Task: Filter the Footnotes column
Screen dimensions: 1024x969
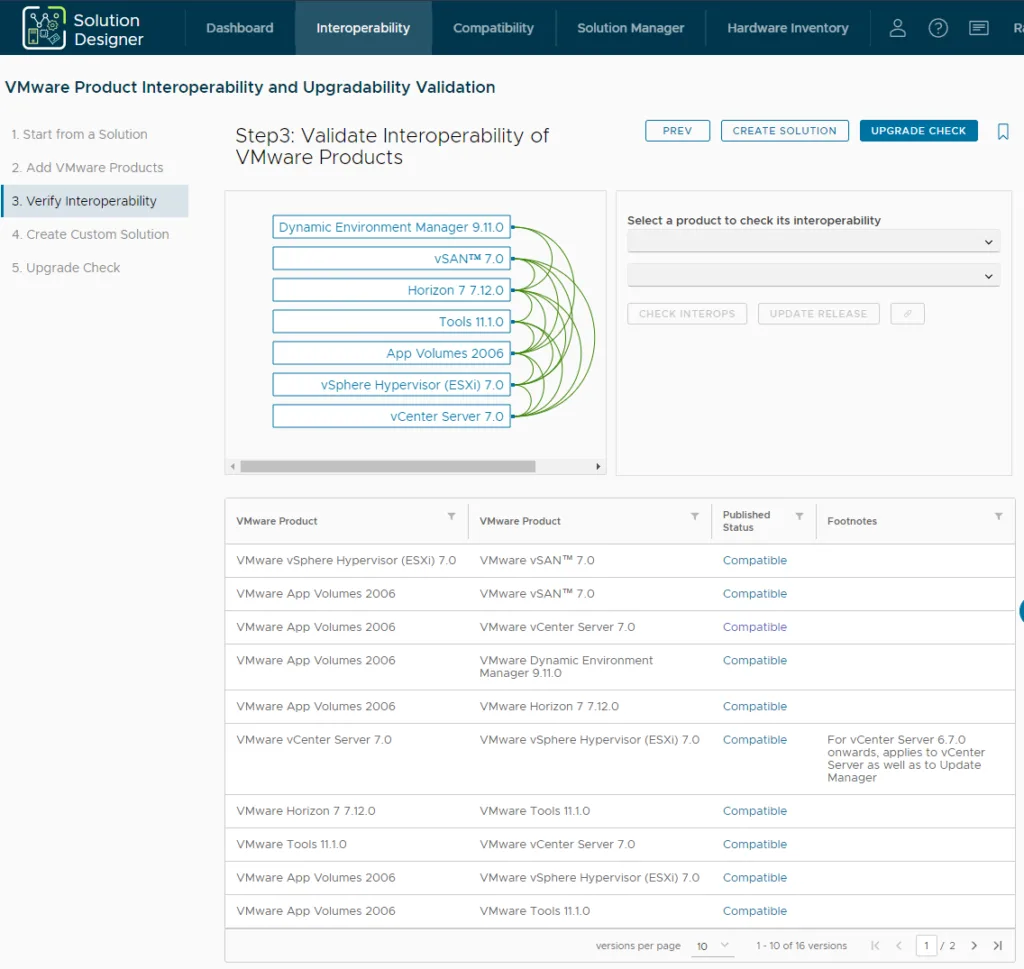Action: click(999, 516)
